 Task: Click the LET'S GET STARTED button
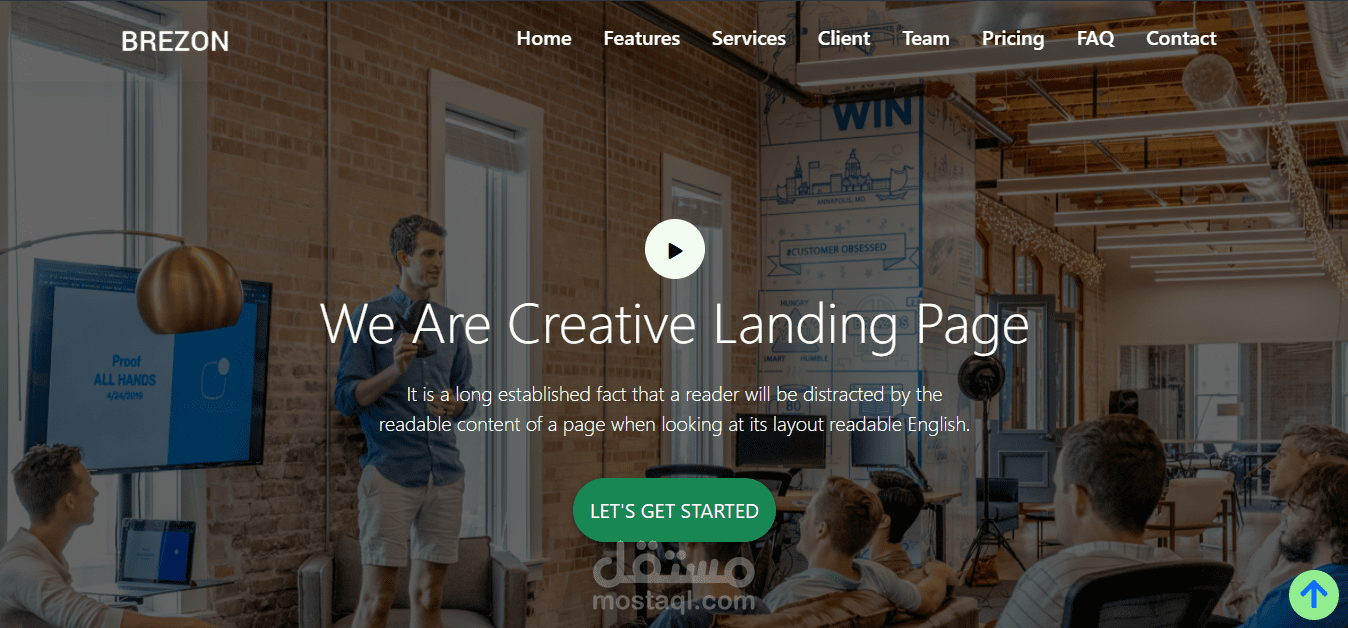pos(675,510)
